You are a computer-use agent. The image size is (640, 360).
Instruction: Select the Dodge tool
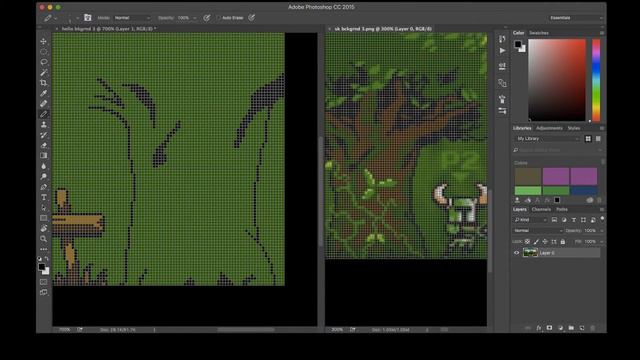[x=44, y=176]
